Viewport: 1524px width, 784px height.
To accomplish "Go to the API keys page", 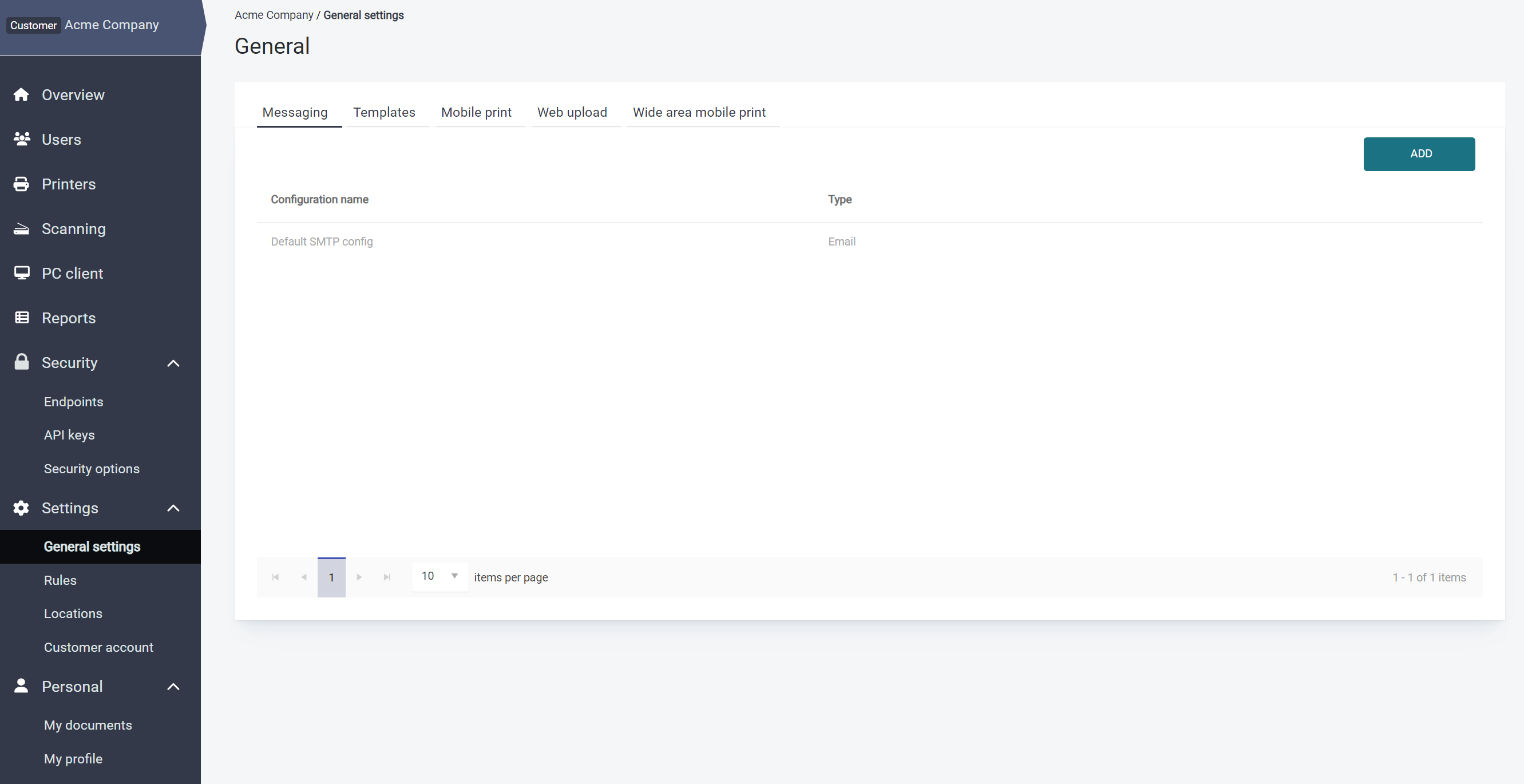I will [69, 435].
